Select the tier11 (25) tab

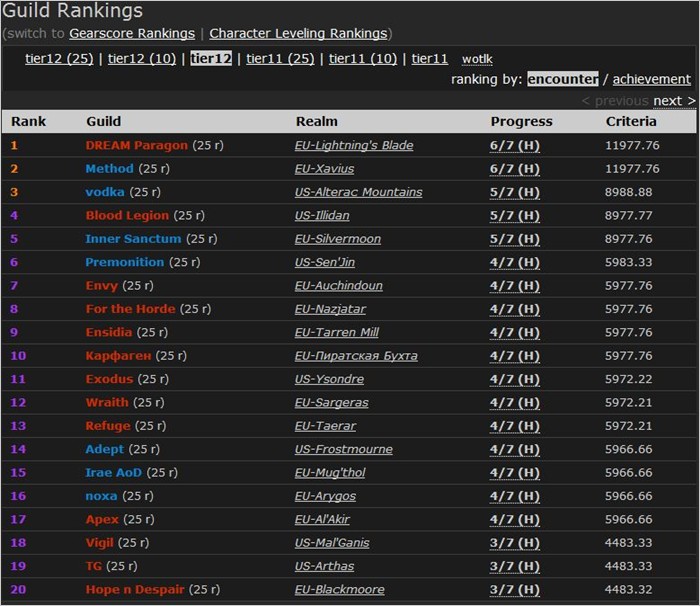pos(280,59)
